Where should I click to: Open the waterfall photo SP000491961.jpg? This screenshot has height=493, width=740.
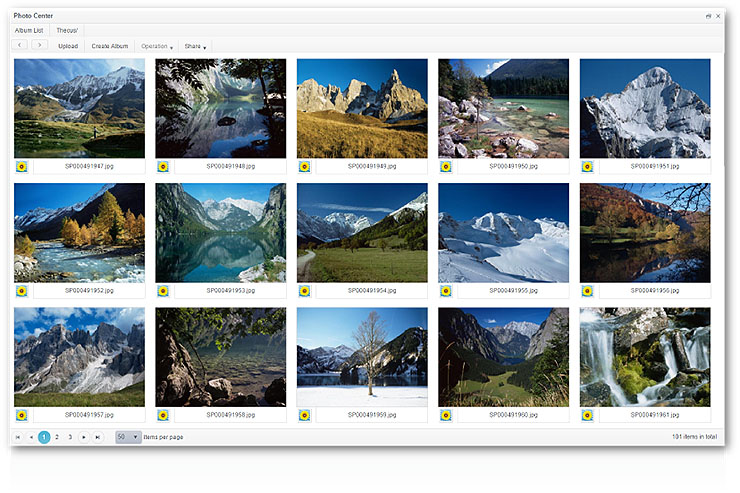(645, 356)
